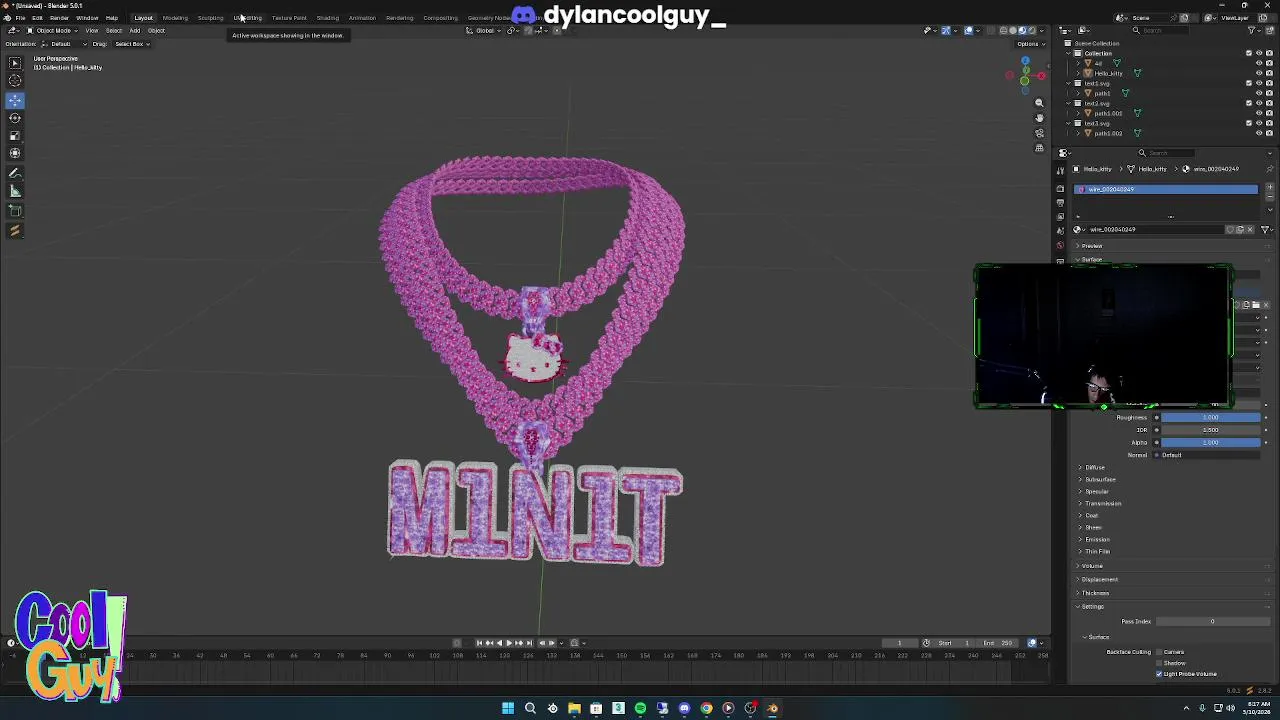The height and width of the screenshot is (720, 1280).
Task: Switch perspective/orthographic grid icon in viewport
Action: click(1039, 148)
